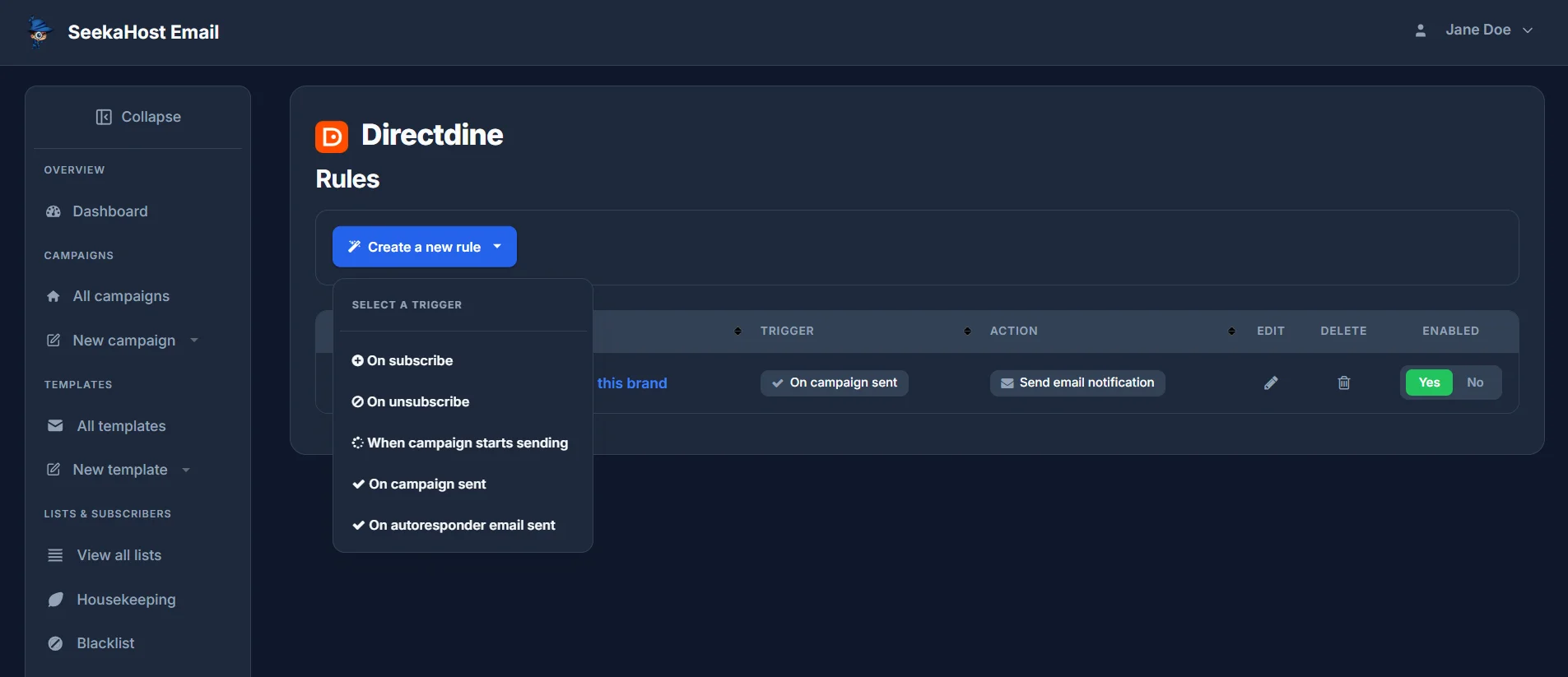1568x677 pixels.
Task: Click the New template edit icon
Action: (x=54, y=470)
